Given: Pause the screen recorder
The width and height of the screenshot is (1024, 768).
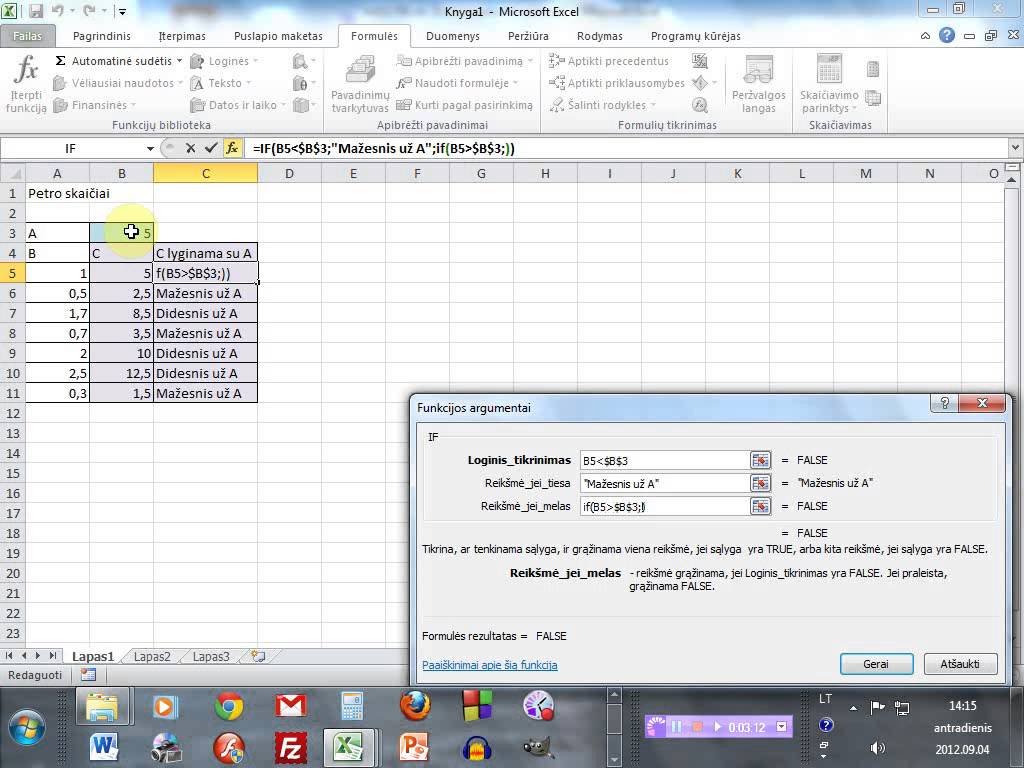Looking at the screenshot, I should [x=676, y=726].
